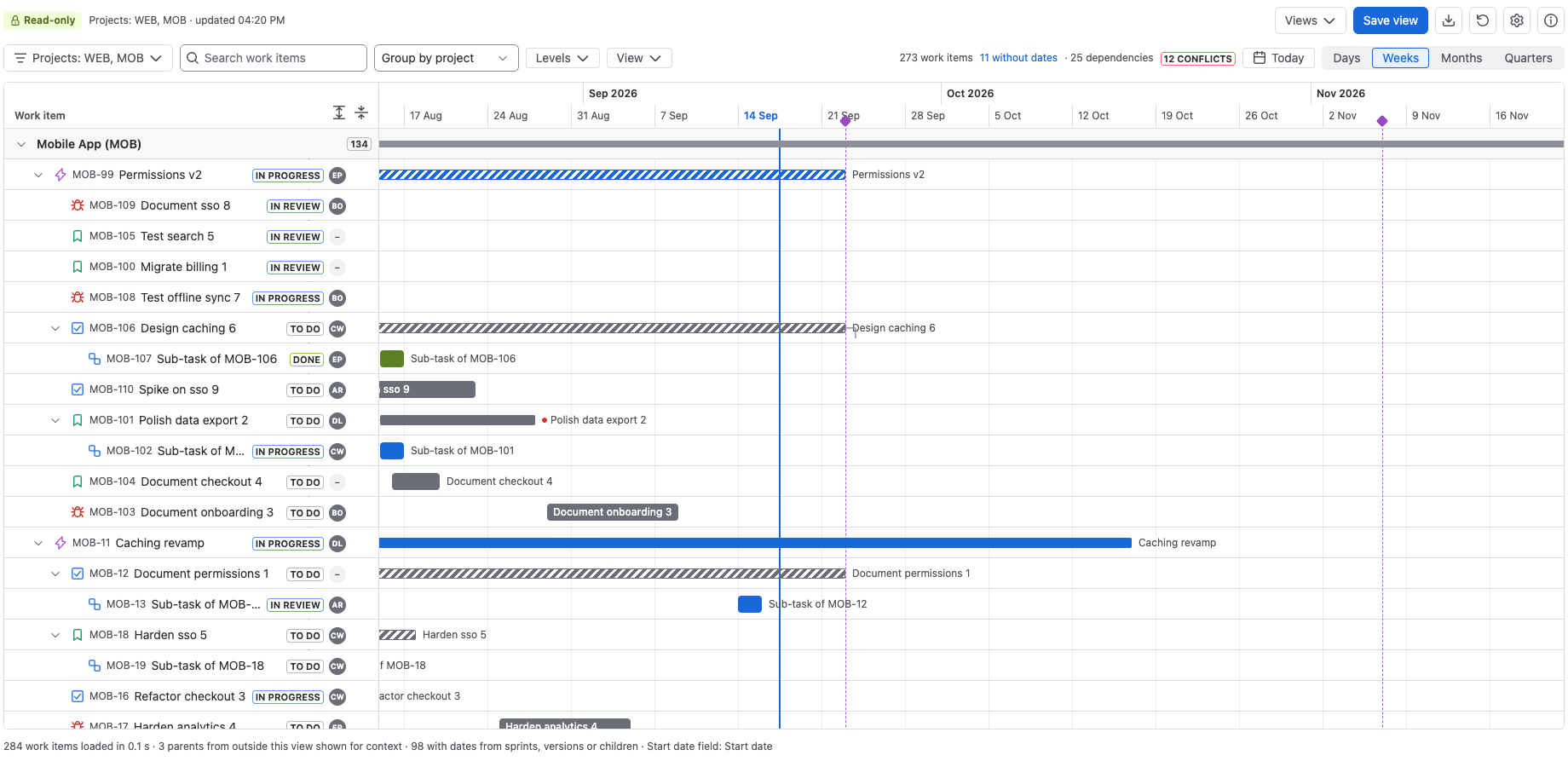Click the CW assignee avatar on MOB-106
Screen dimensions: 1568x767
(337, 329)
